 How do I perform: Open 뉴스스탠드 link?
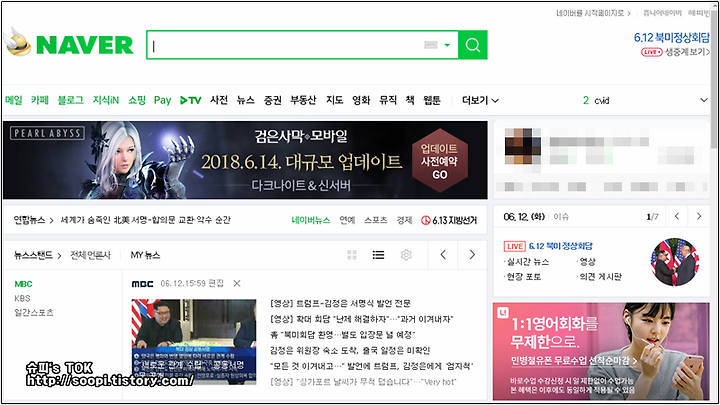[38, 255]
